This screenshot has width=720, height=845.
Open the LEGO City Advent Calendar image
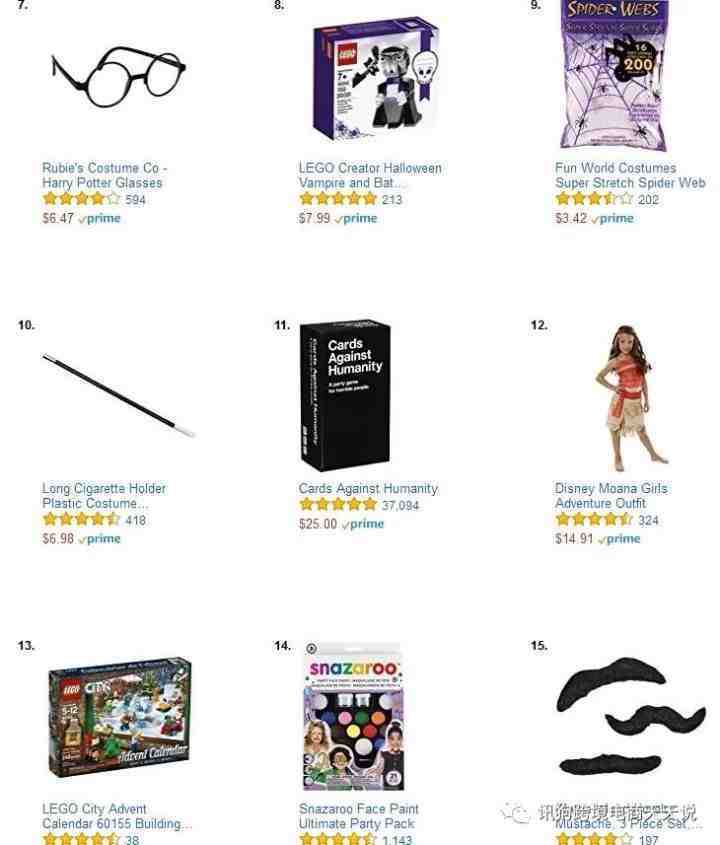pyautogui.click(x=120, y=717)
